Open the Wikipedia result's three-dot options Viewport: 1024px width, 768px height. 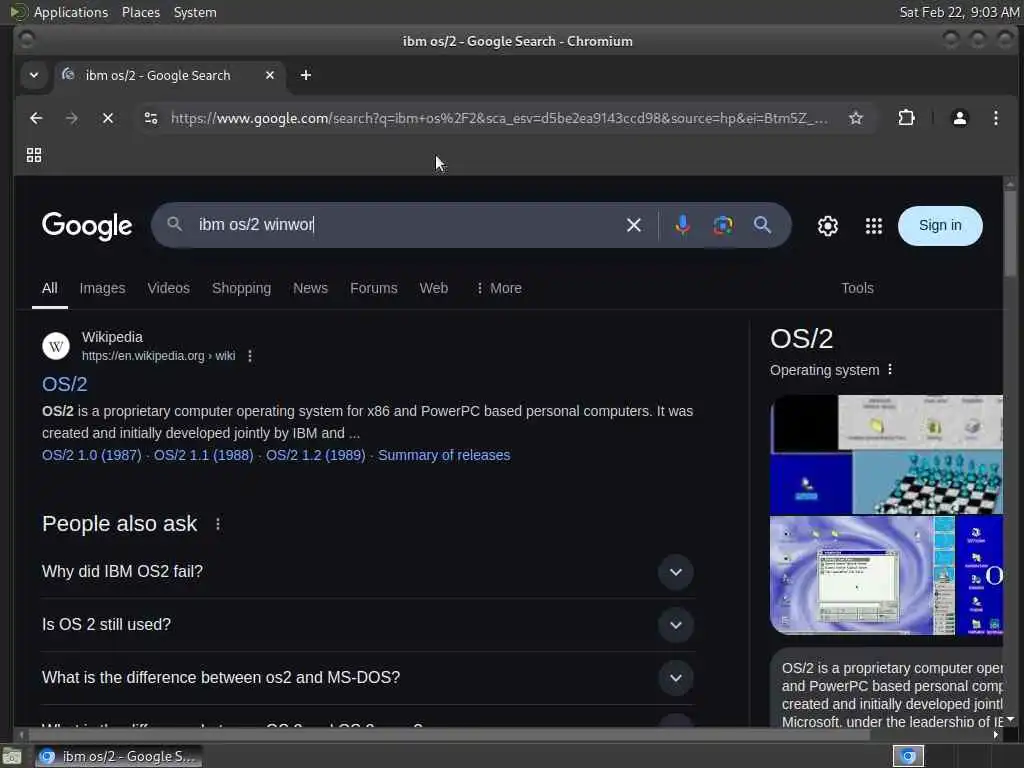point(249,356)
